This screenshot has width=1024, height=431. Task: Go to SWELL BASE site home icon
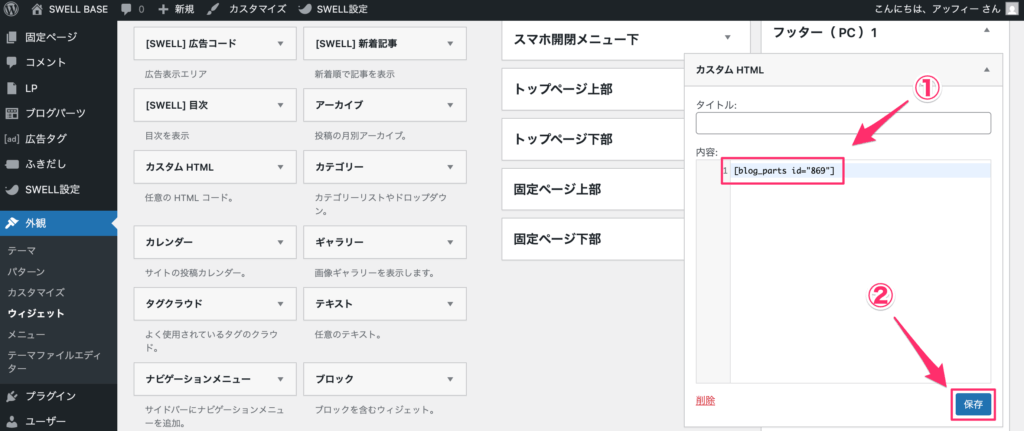pos(39,10)
